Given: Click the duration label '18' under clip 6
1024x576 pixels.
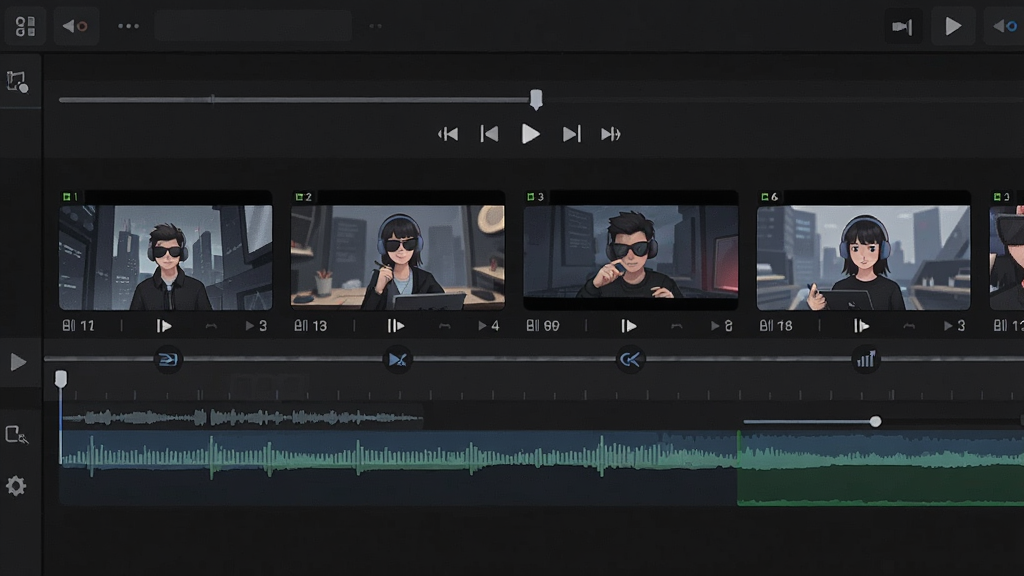Looking at the screenshot, I should pos(784,326).
